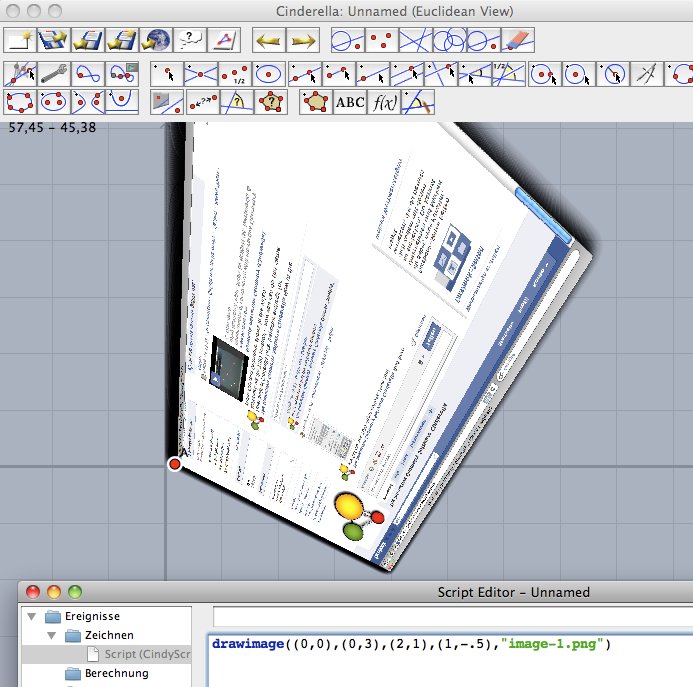Image resolution: width=693 pixels, height=687 pixels.
Task: Select the angle bisector tool marked 1/2
Action: point(509,74)
